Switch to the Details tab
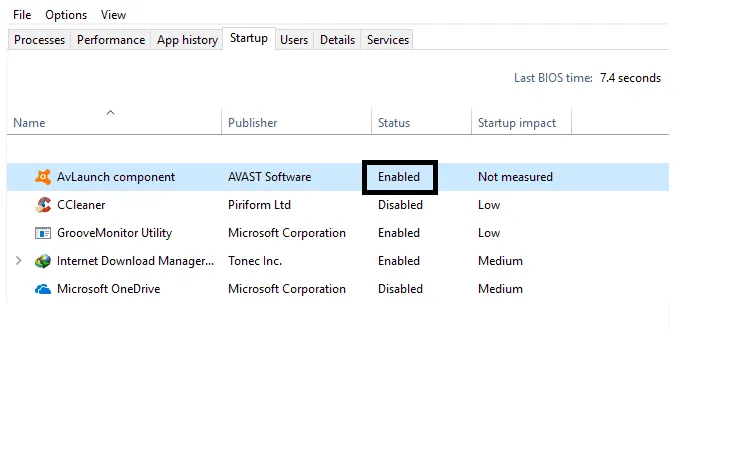This screenshot has height=471, width=756. (338, 40)
